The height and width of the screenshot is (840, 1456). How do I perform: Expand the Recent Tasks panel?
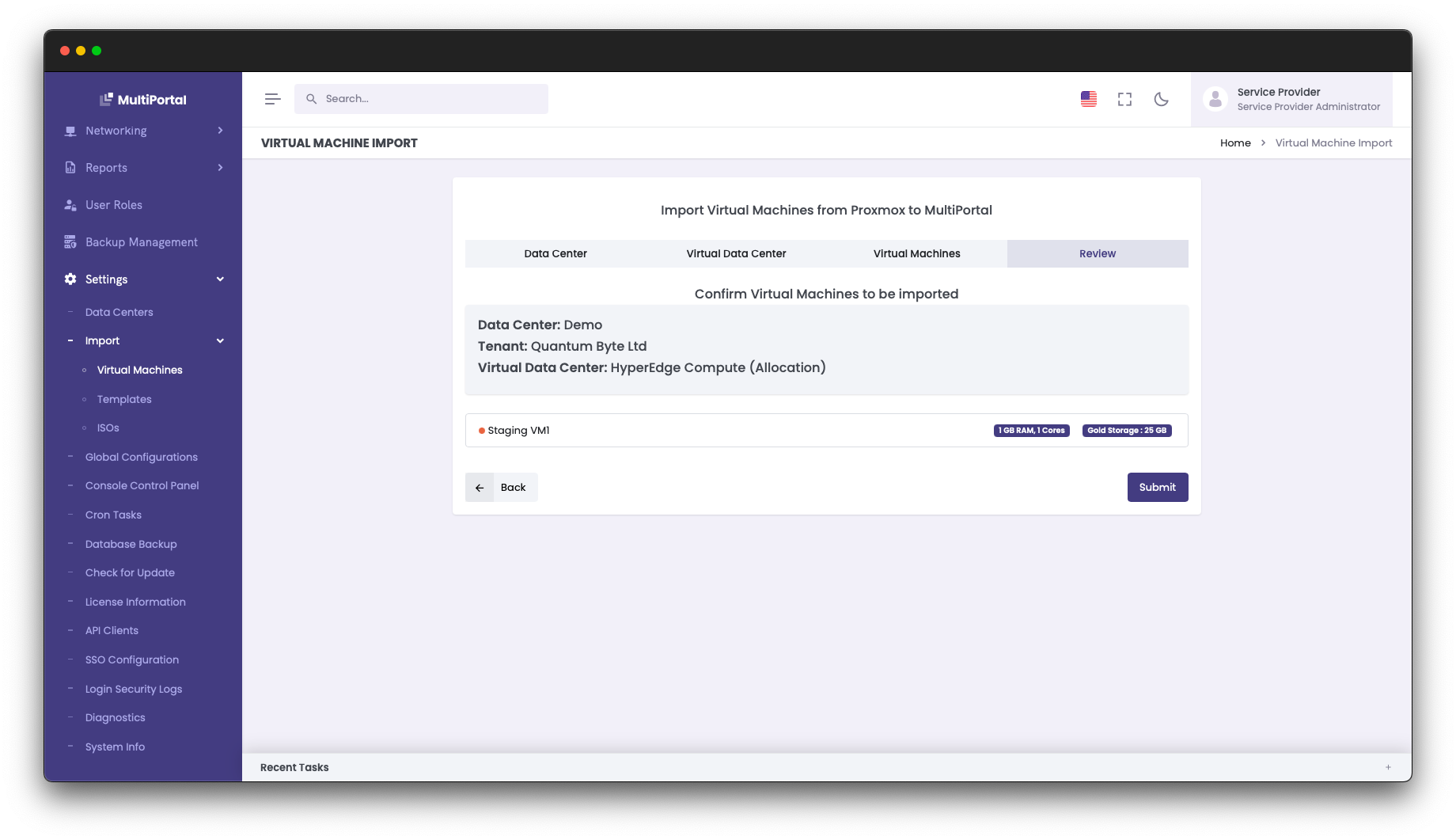point(1388,766)
